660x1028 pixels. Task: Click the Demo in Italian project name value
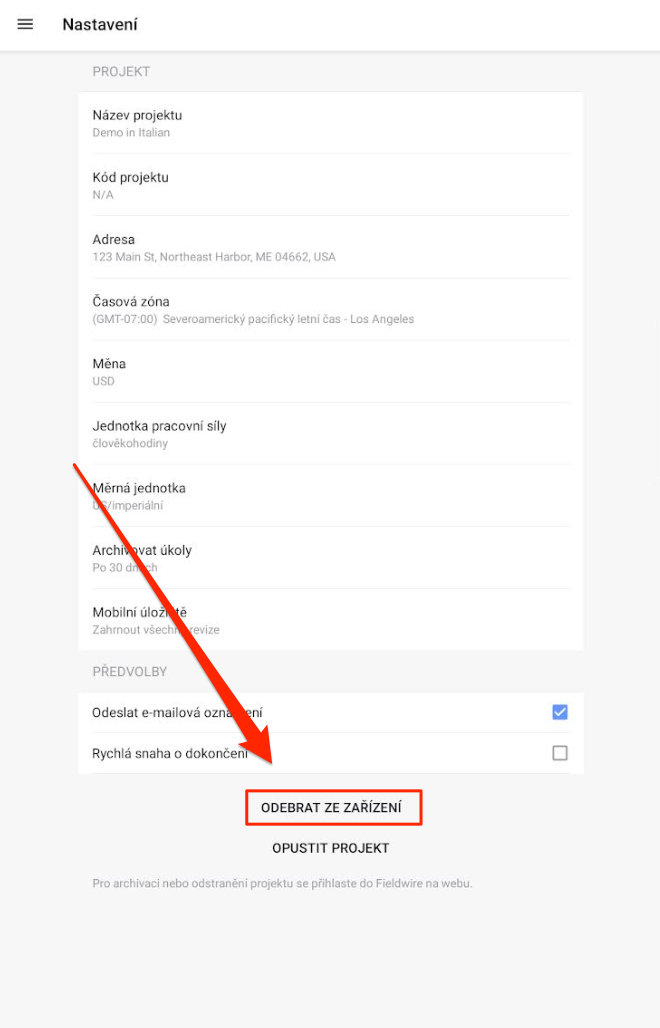[x=131, y=132]
